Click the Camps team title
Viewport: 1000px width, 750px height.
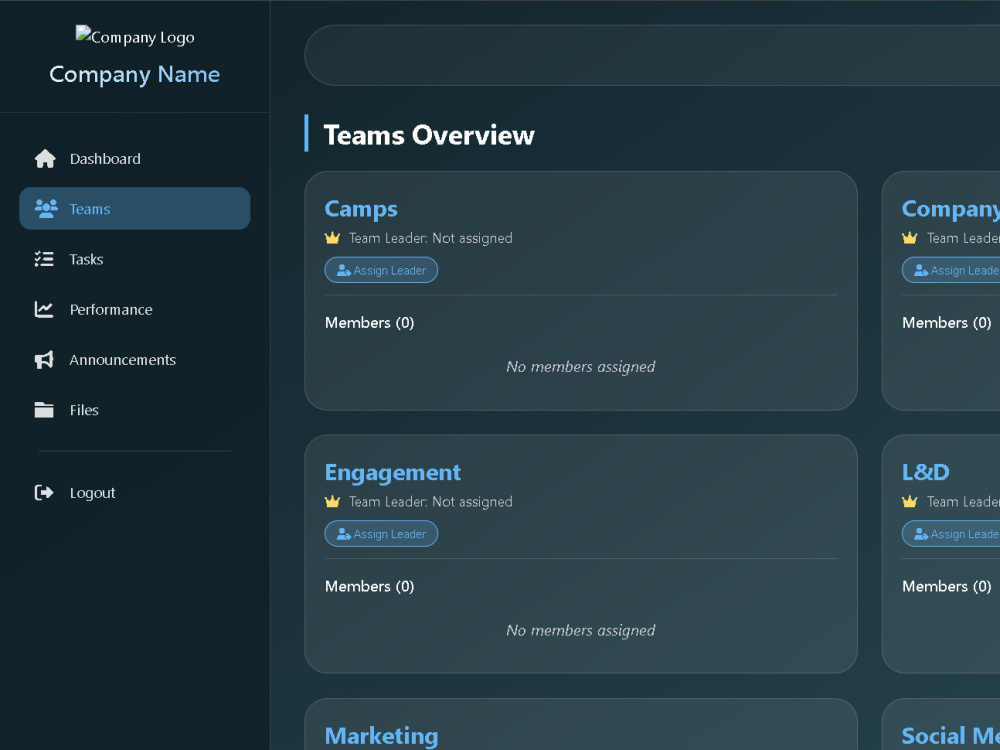[x=361, y=209]
